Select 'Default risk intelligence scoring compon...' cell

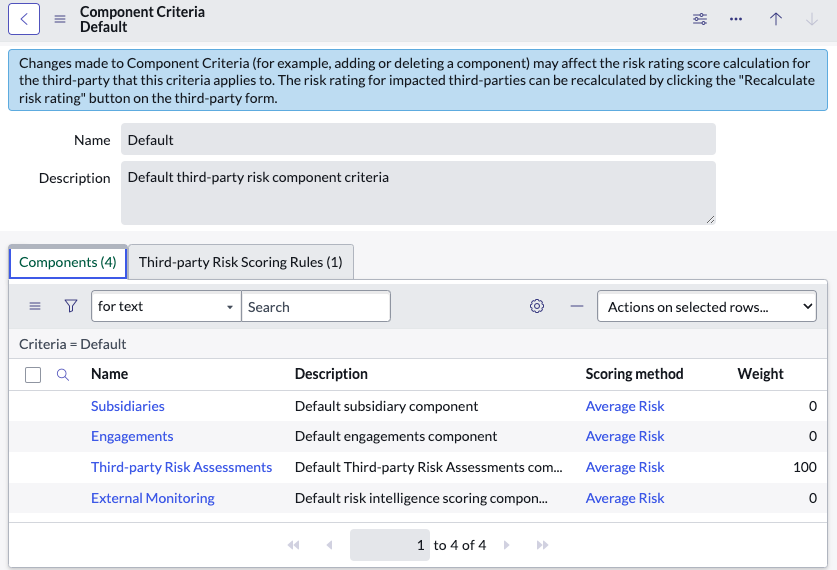pyautogui.click(x=421, y=498)
